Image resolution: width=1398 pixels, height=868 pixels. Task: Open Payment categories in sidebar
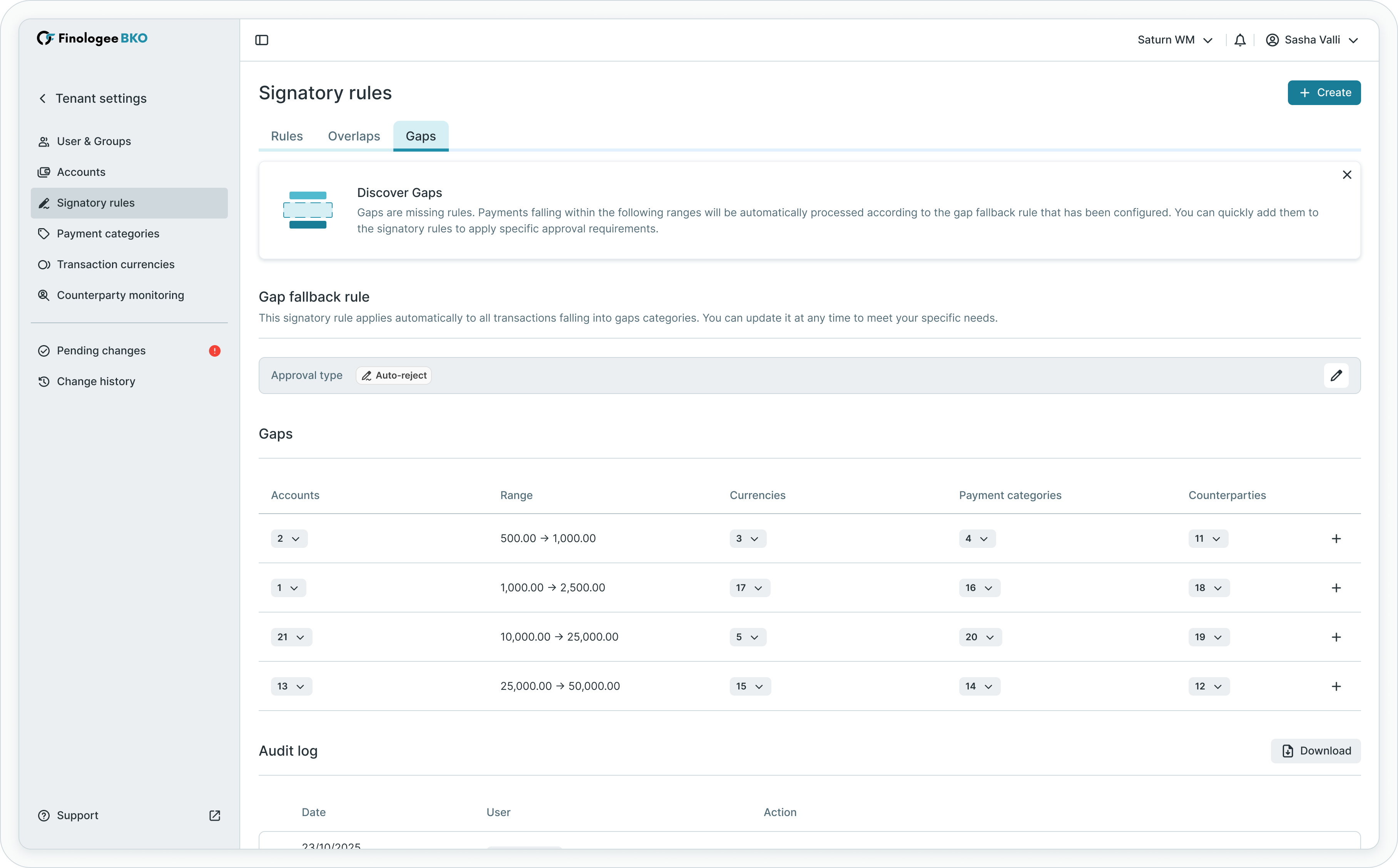(x=108, y=234)
